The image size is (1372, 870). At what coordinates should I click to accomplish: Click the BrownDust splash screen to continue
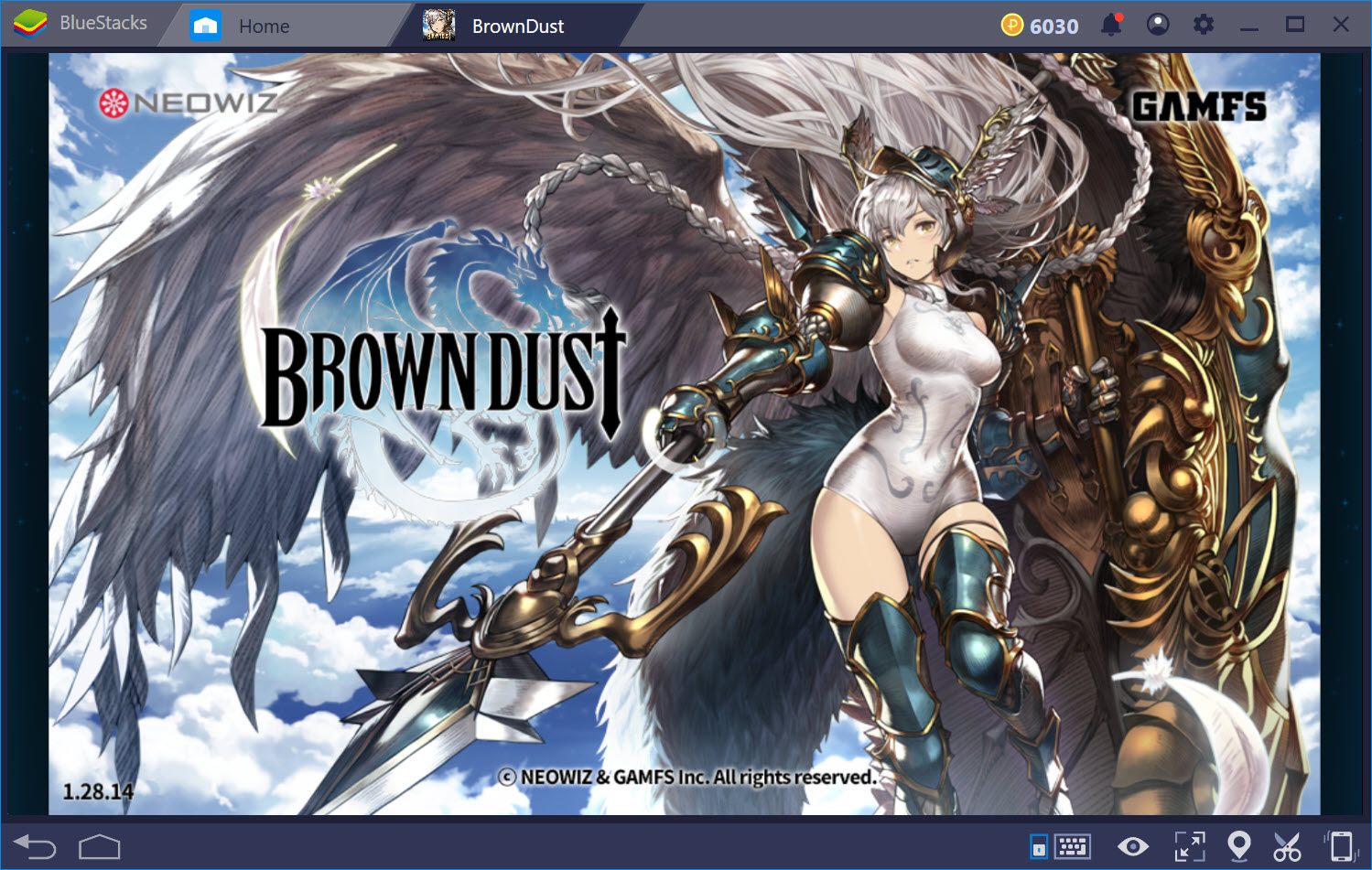pyautogui.click(x=685, y=434)
